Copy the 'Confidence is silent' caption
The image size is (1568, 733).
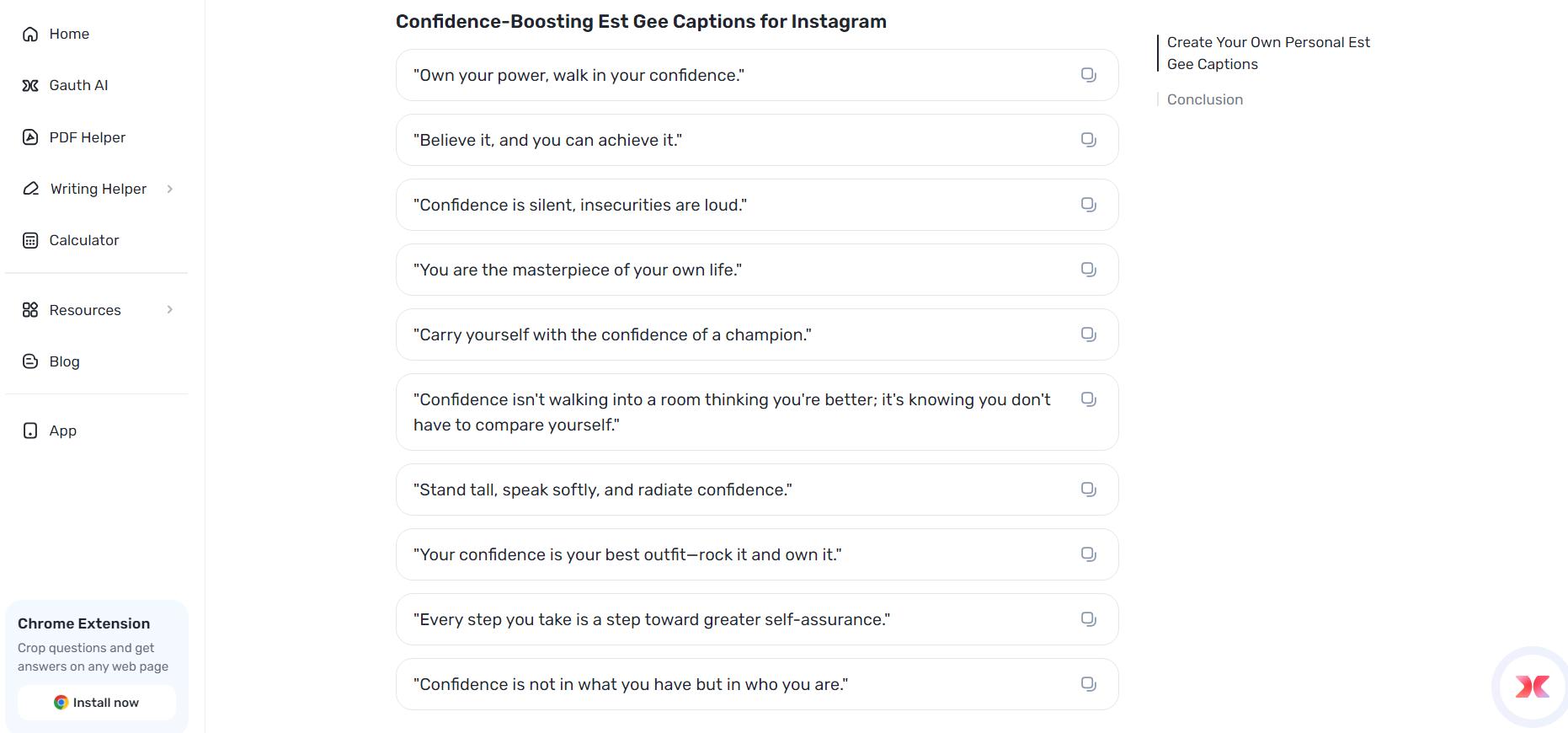(1088, 204)
